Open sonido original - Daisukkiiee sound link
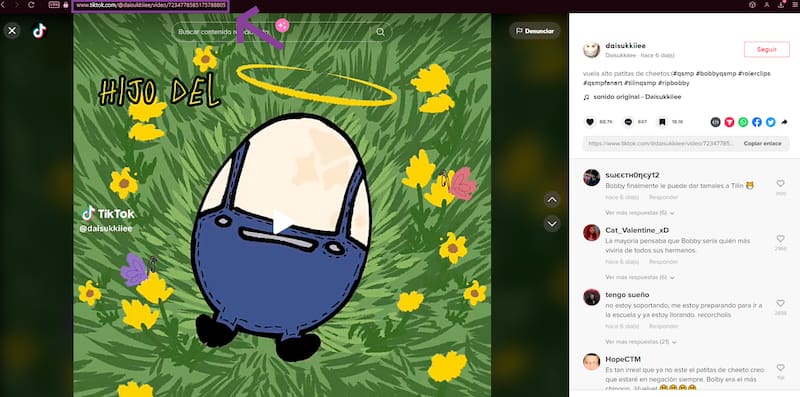Screen dimensions: 800x397 tap(637, 96)
